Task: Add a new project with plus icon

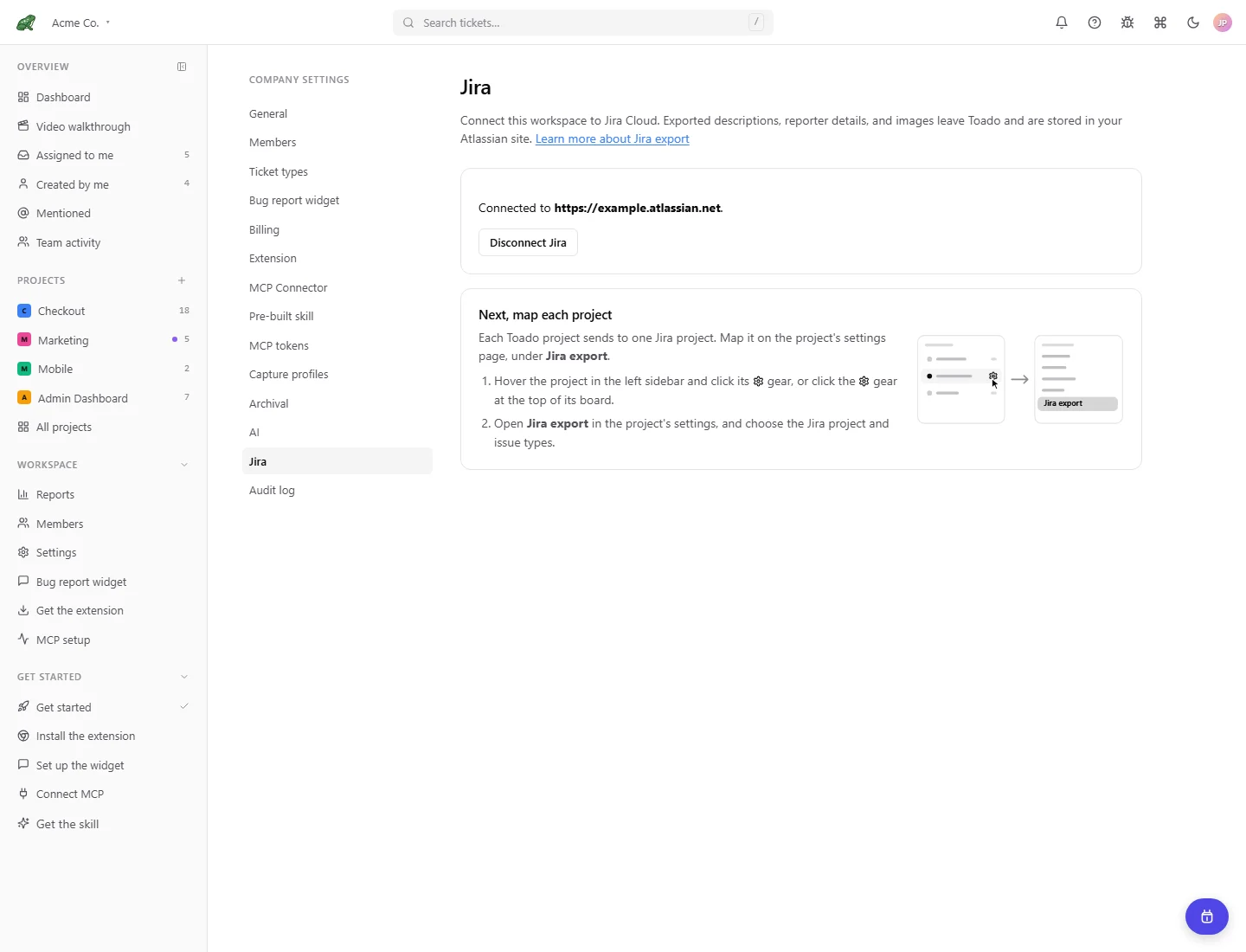Action: (x=182, y=280)
